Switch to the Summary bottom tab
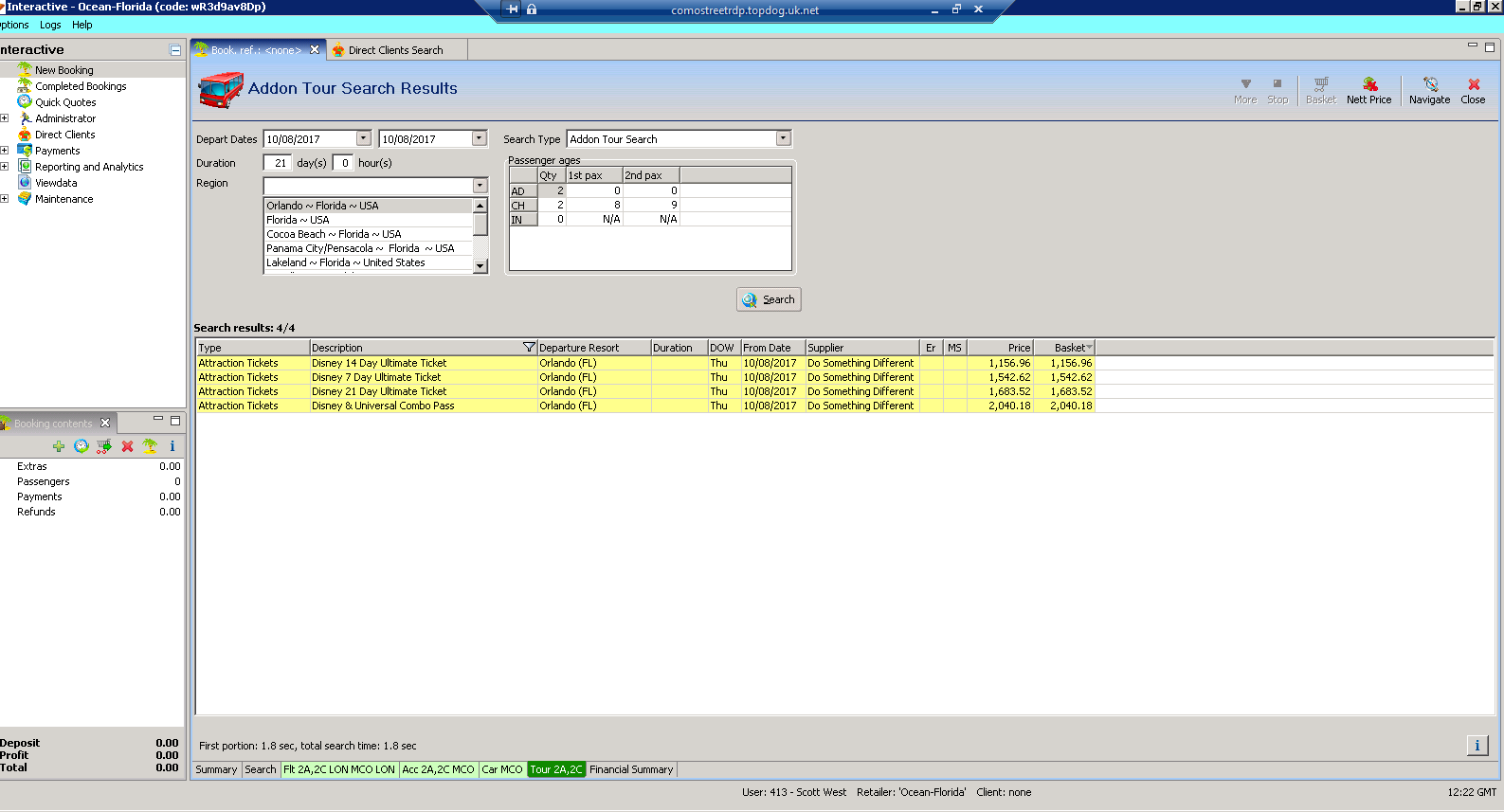This screenshot has height=812, width=1504. click(x=216, y=769)
